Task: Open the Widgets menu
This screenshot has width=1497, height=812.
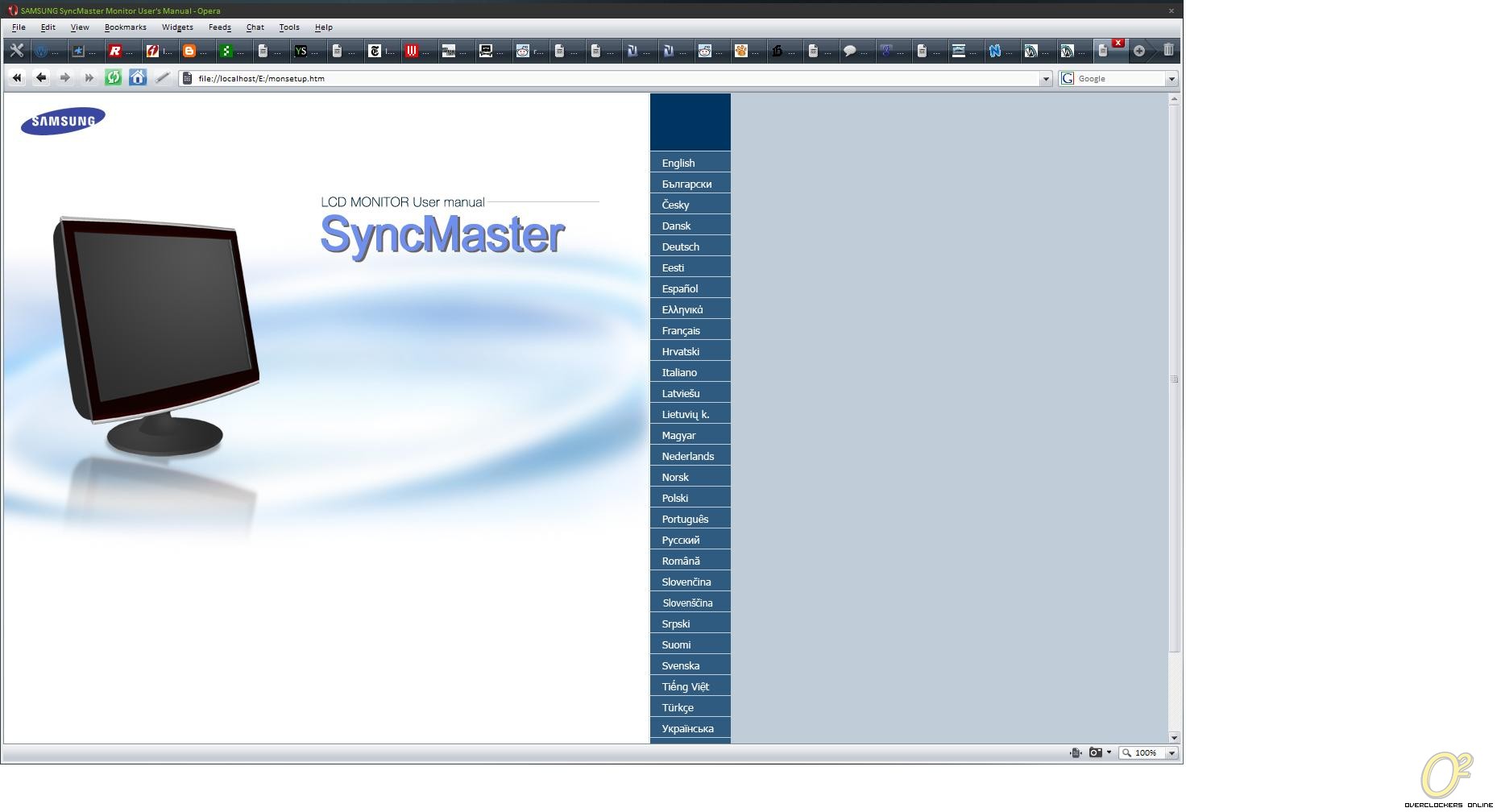Action: point(177,27)
